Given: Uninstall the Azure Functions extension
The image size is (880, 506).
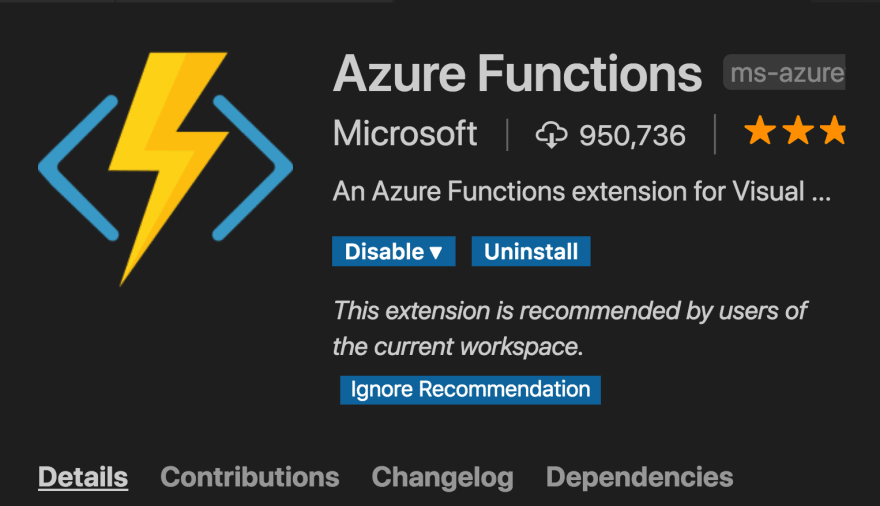Looking at the screenshot, I should pos(531,251).
